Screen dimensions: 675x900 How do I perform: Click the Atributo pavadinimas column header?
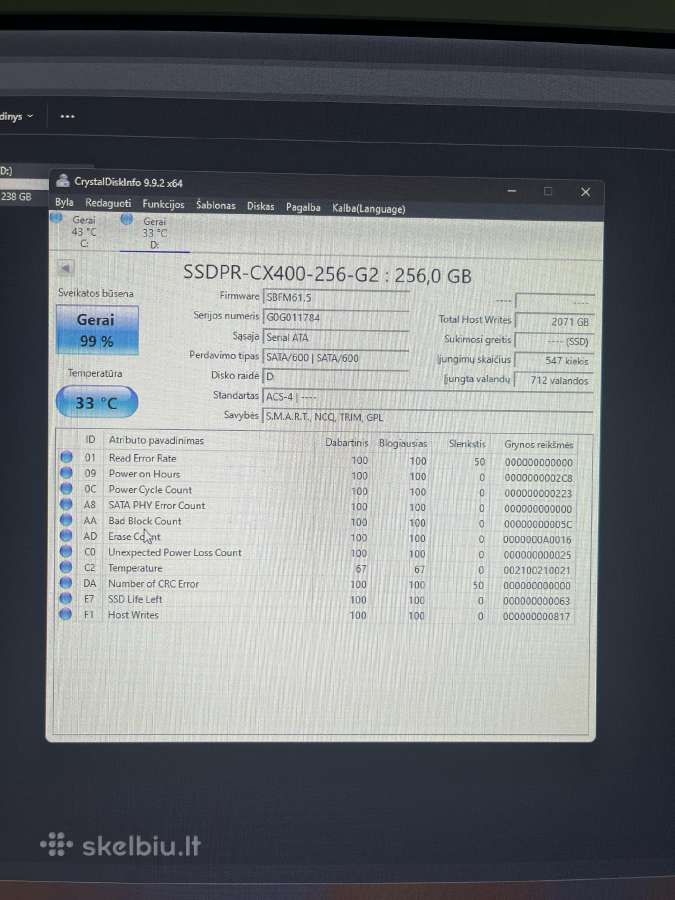156,440
